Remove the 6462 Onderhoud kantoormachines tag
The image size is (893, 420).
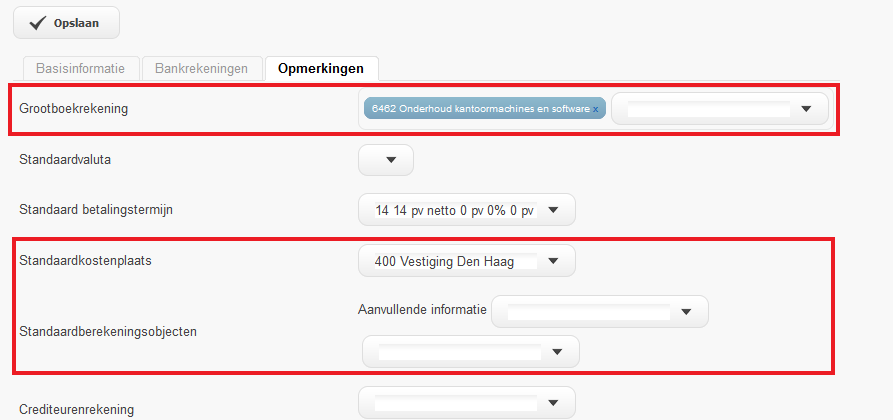(x=595, y=108)
